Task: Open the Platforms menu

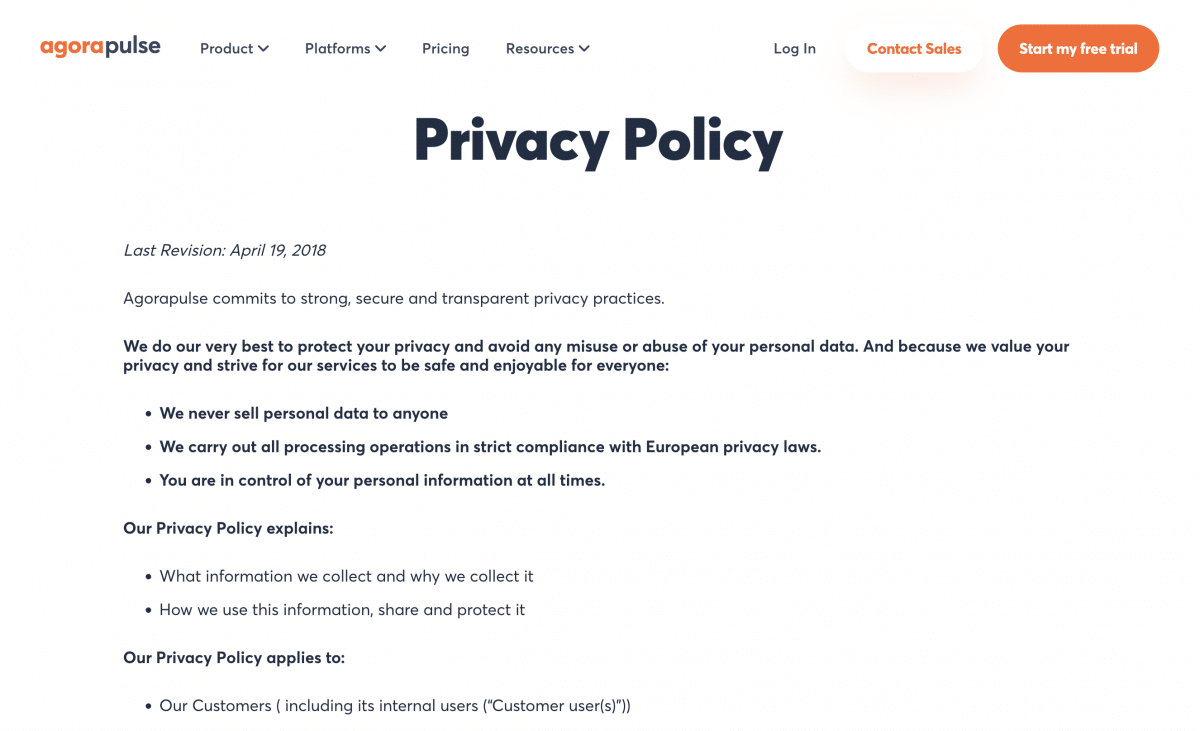Action: (x=338, y=48)
